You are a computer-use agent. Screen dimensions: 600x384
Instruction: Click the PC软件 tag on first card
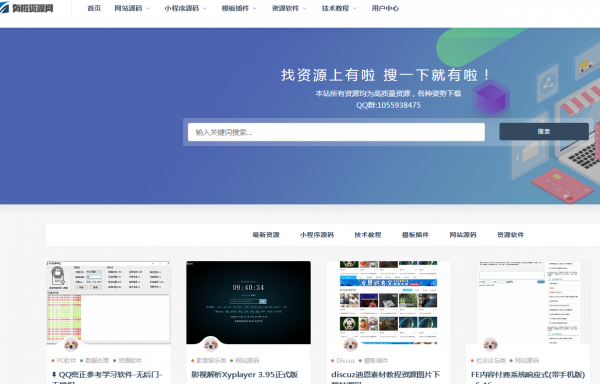[66, 360]
